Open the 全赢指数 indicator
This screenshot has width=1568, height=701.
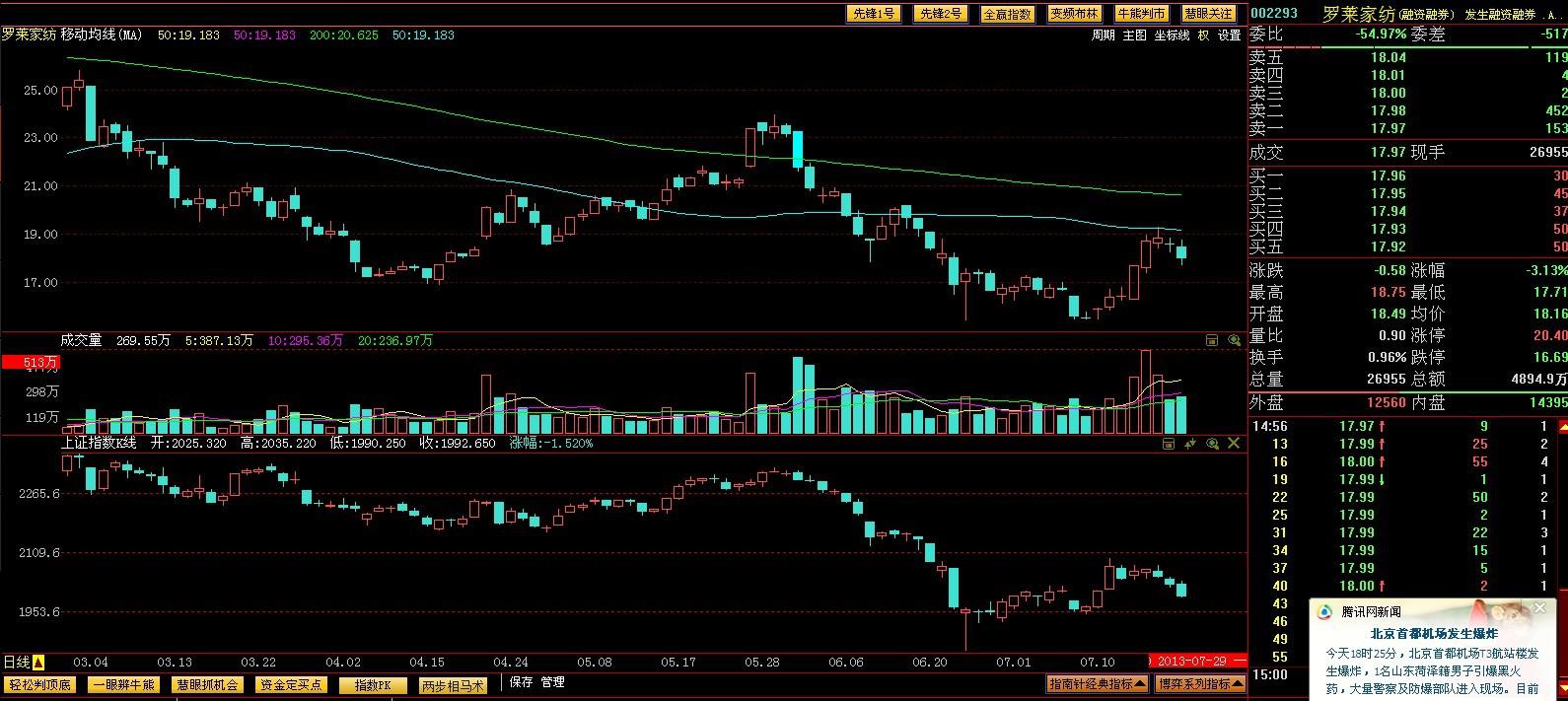[1007, 14]
